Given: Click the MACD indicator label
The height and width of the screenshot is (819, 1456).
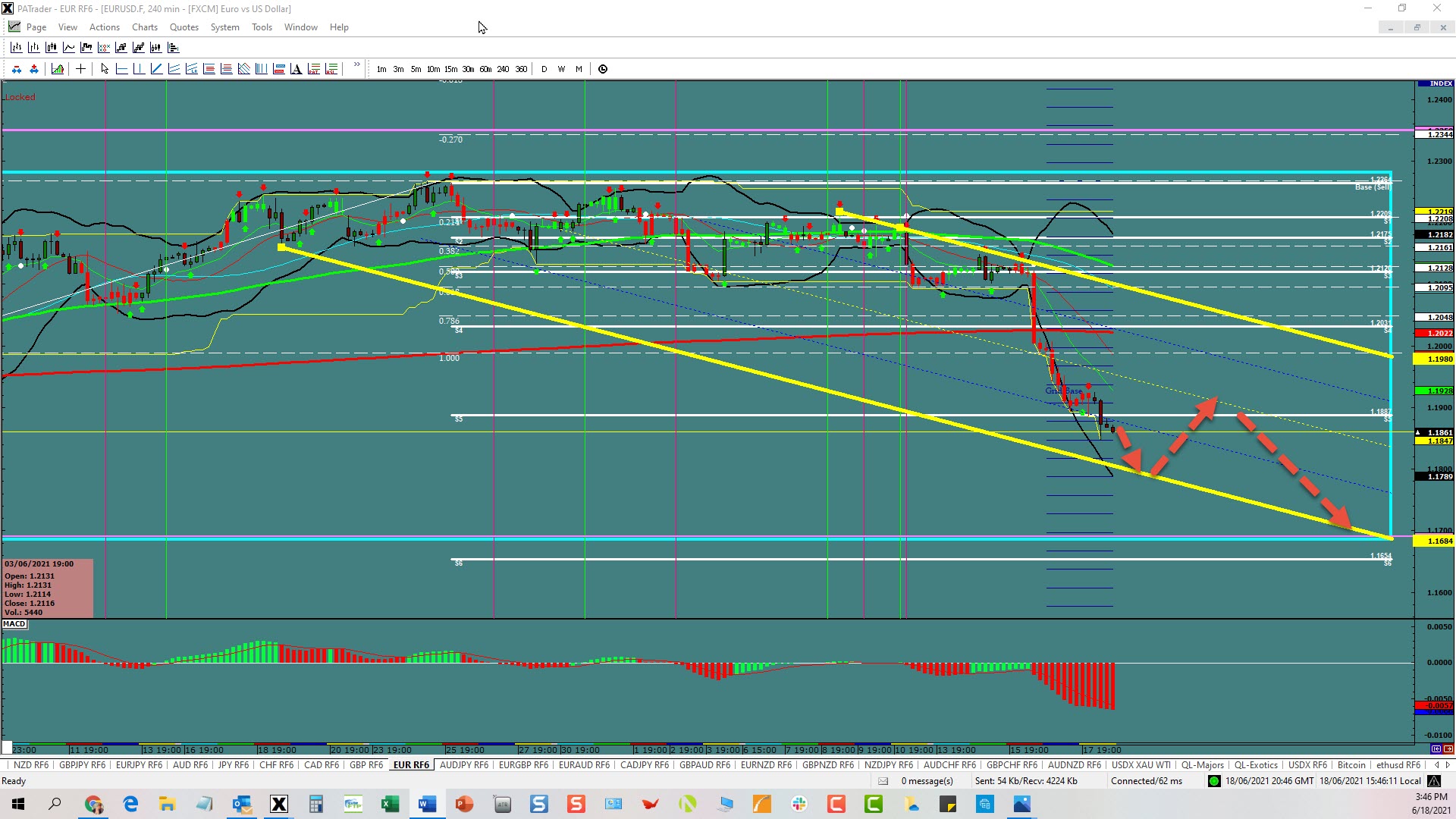Looking at the screenshot, I should tap(14, 624).
